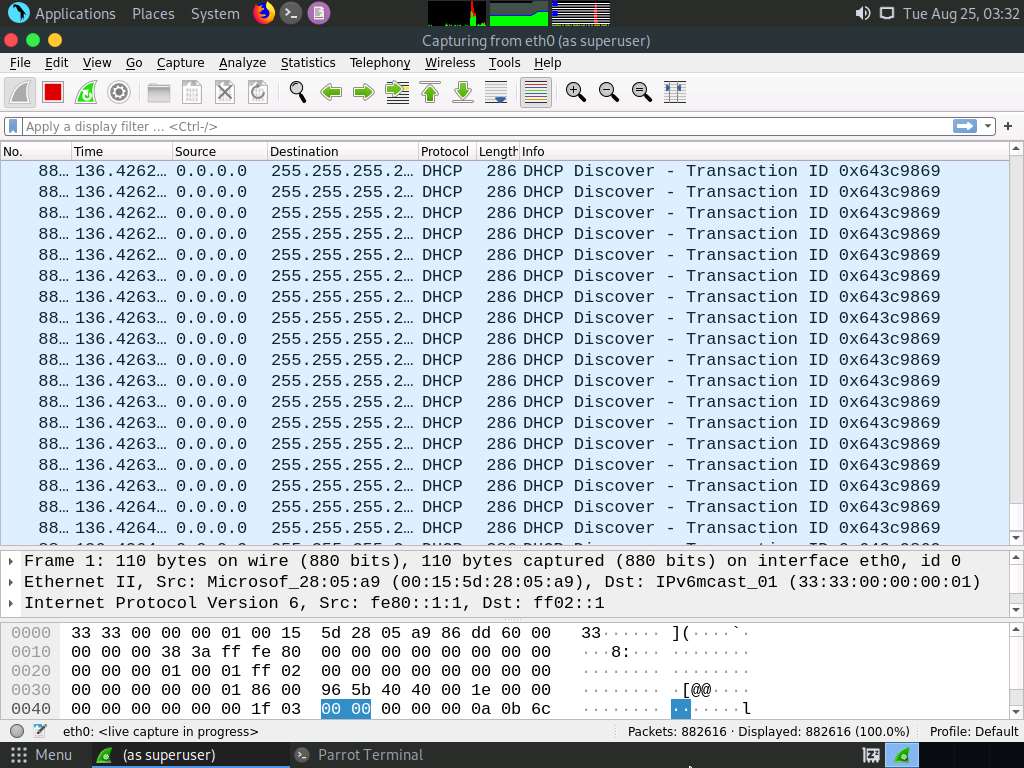Sort by the Source column header
Viewport: 1024px width, 768px height.
coord(219,152)
